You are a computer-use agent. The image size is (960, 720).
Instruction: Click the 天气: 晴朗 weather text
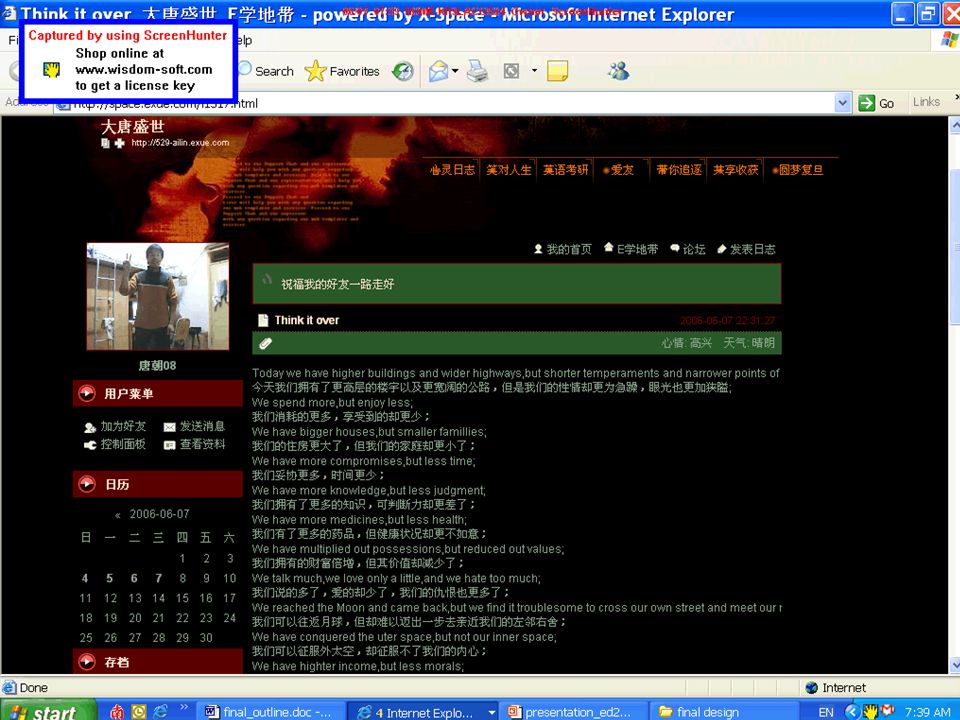click(x=748, y=343)
